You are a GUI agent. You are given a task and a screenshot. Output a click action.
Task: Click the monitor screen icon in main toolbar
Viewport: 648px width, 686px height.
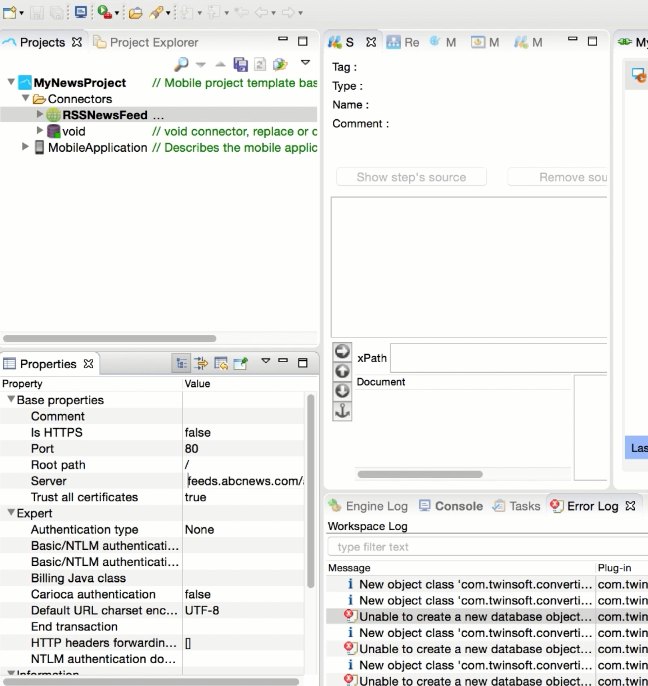[x=81, y=12]
